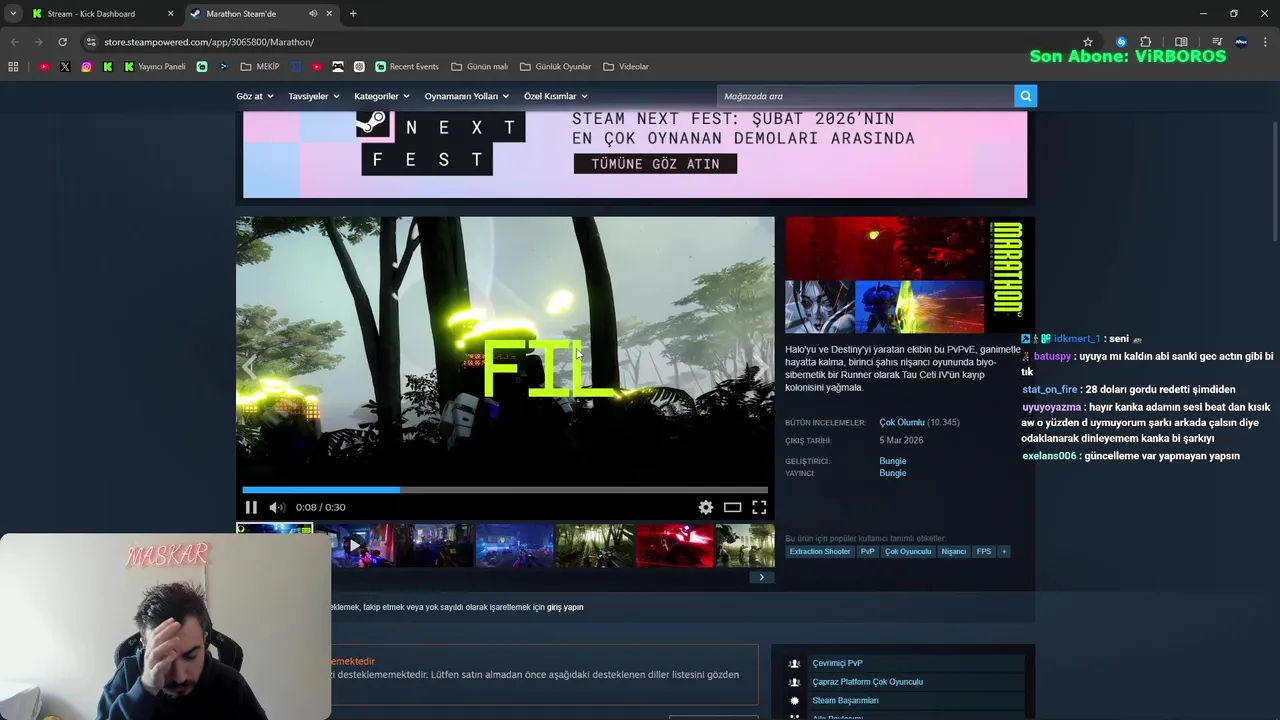Go back in browser history
This screenshot has height=720, width=1280.
[x=14, y=42]
